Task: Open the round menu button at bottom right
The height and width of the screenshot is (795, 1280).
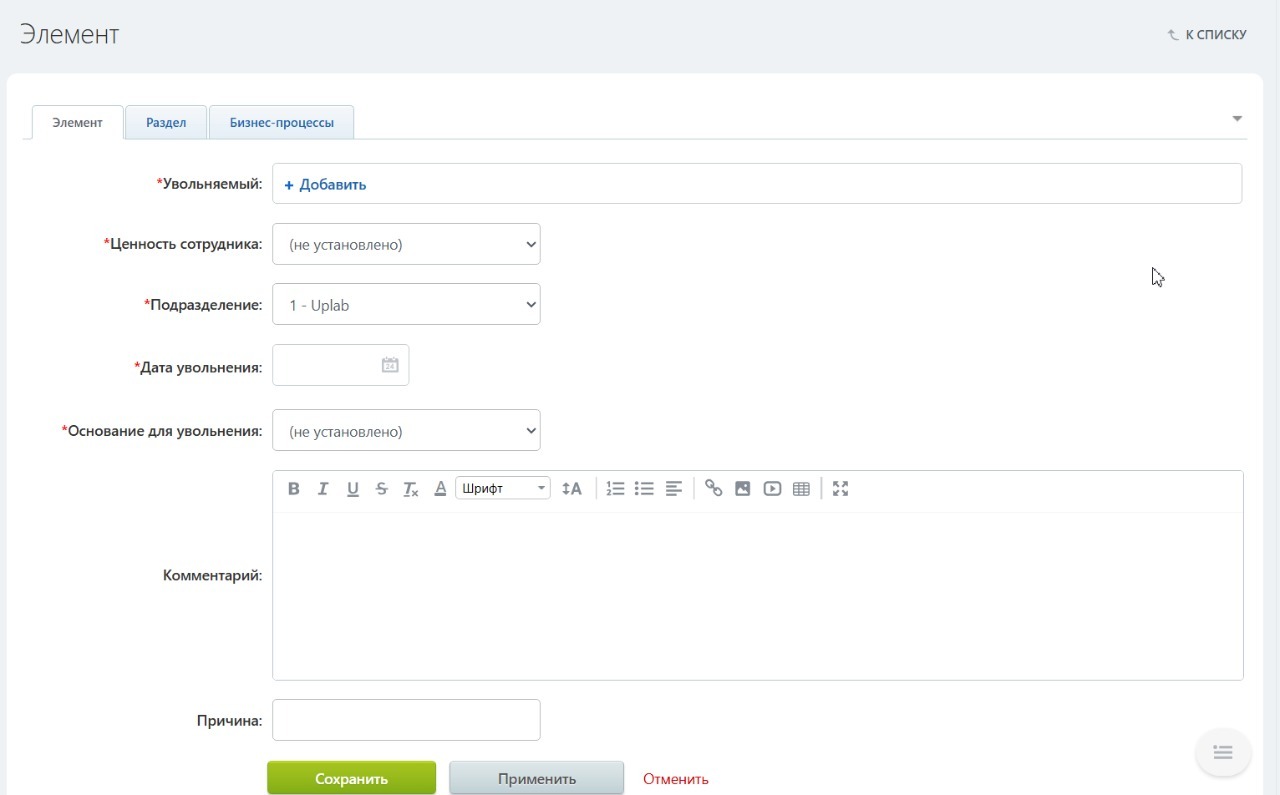Action: [1223, 752]
